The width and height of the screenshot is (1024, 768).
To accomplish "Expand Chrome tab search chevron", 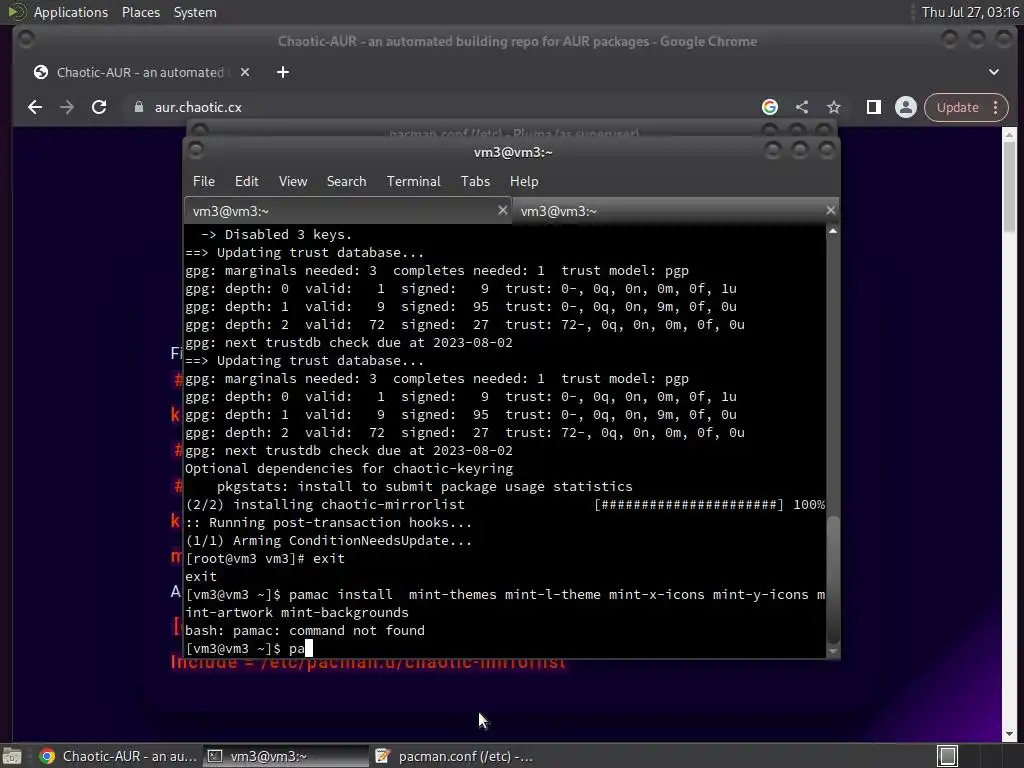I will pos(994,72).
